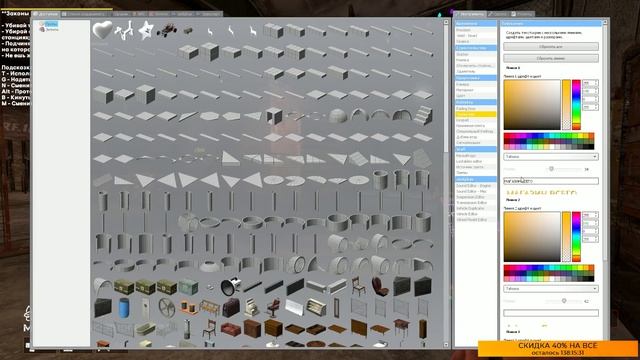This screenshot has width=640, height=360.
Task: Move the line 2 font size slider
Action: click(x=564, y=301)
